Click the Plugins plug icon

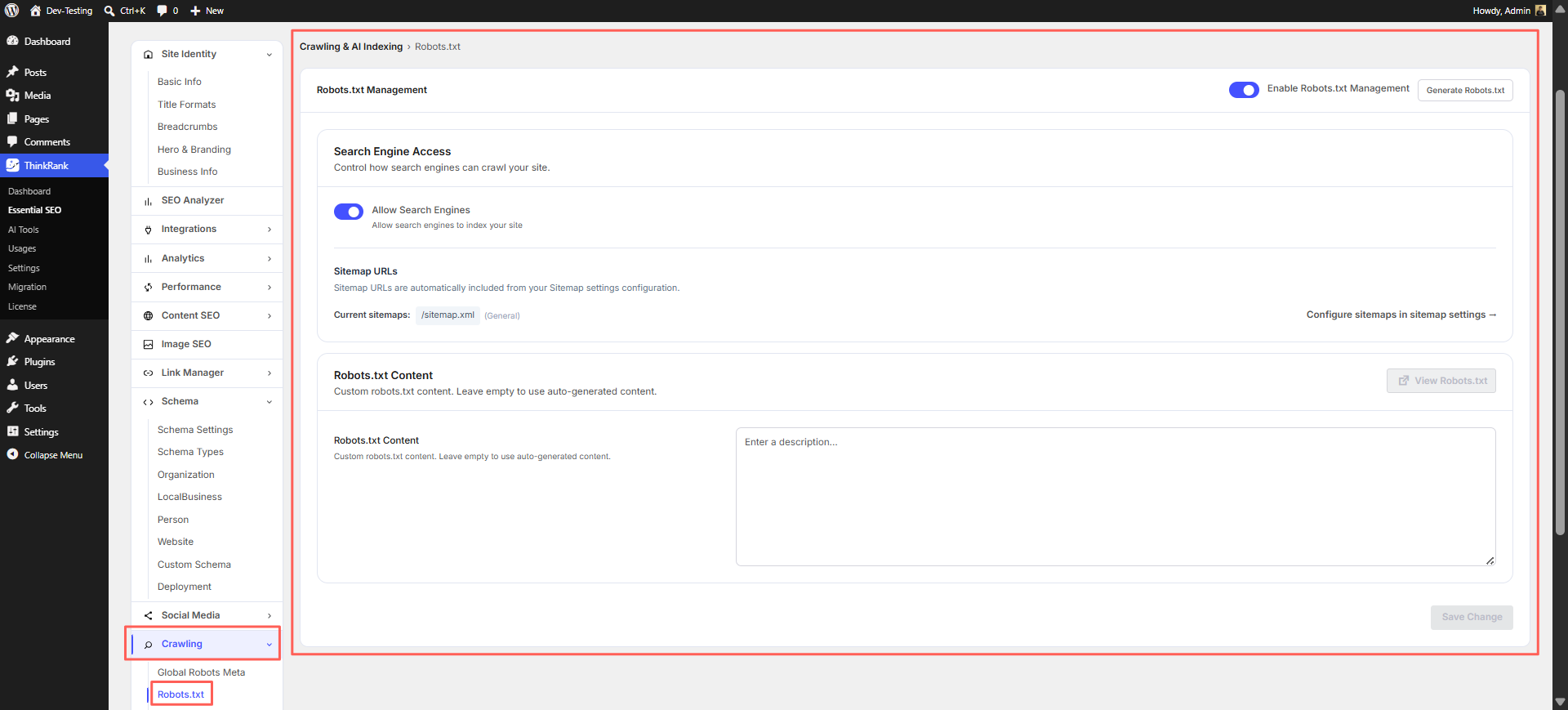point(12,361)
